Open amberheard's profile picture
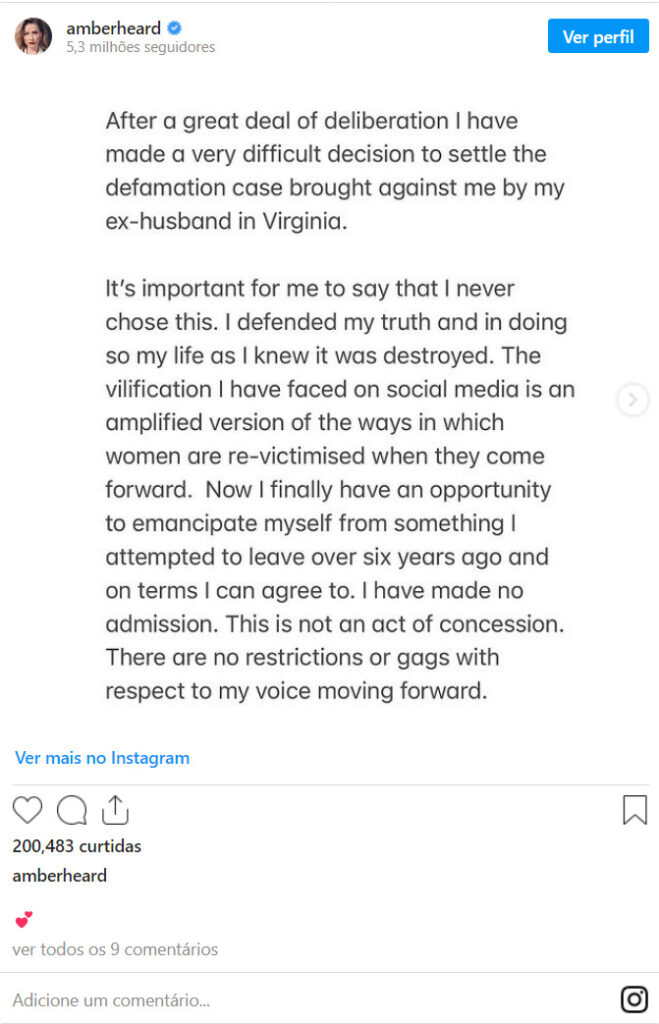659x1024 pixels. coord(33,36)
